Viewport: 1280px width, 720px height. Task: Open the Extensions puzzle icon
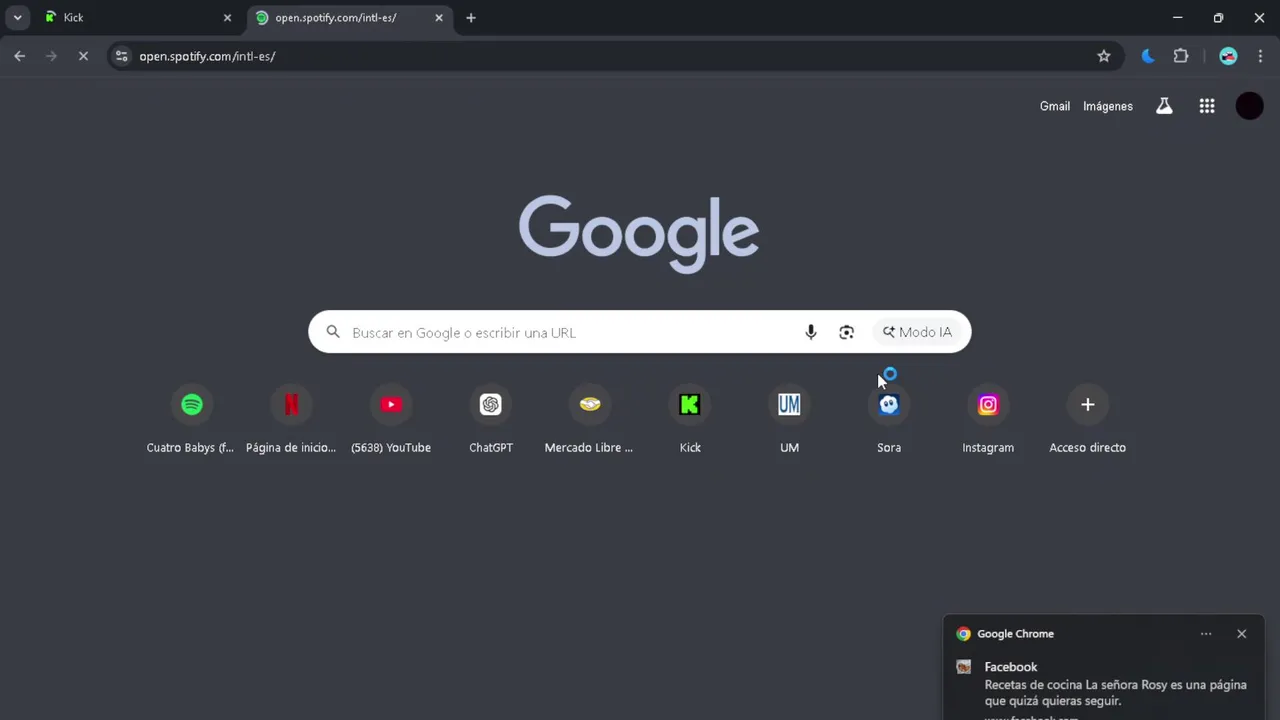coord(1181,56)
